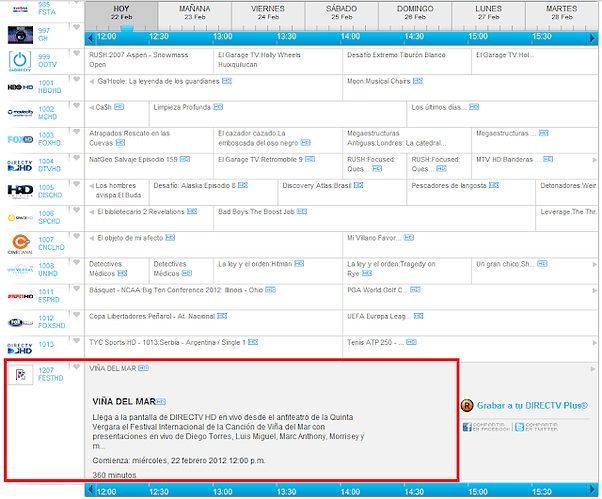The image size is (602, 499).
Task: Toggle favorite heart for FOXHD channel 1003
Action: point(77,134)
